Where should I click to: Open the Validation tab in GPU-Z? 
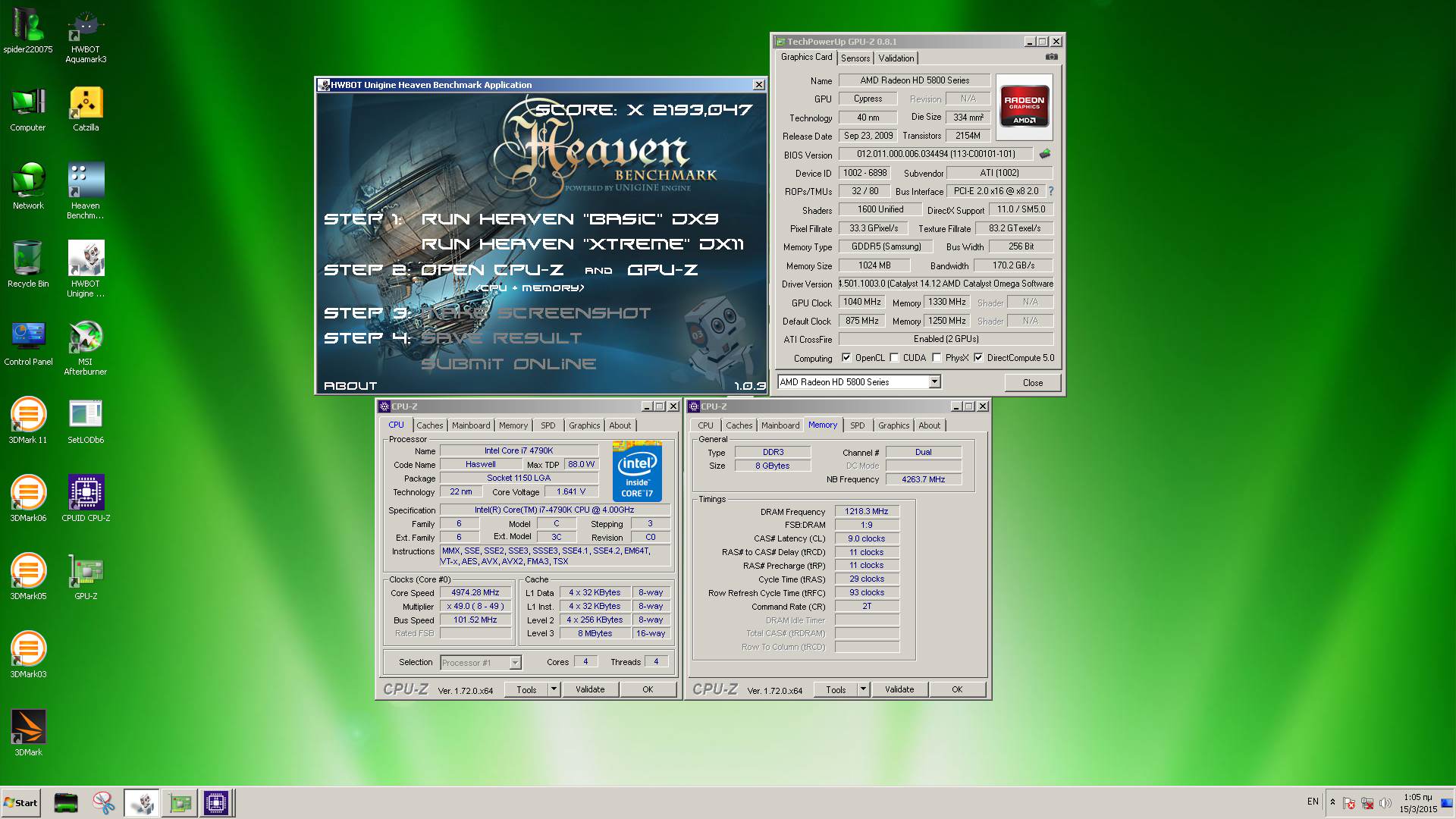coord(896,58)
